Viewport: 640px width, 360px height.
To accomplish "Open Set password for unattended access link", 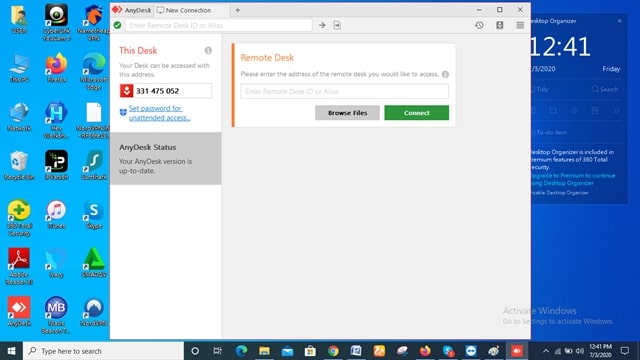I will (160, 113).
